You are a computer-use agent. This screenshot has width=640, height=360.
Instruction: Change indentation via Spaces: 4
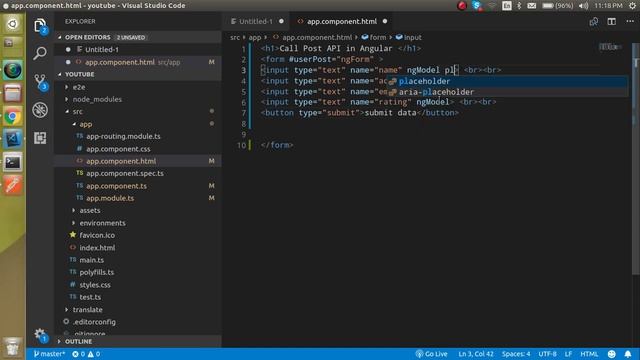click(516, 354)
